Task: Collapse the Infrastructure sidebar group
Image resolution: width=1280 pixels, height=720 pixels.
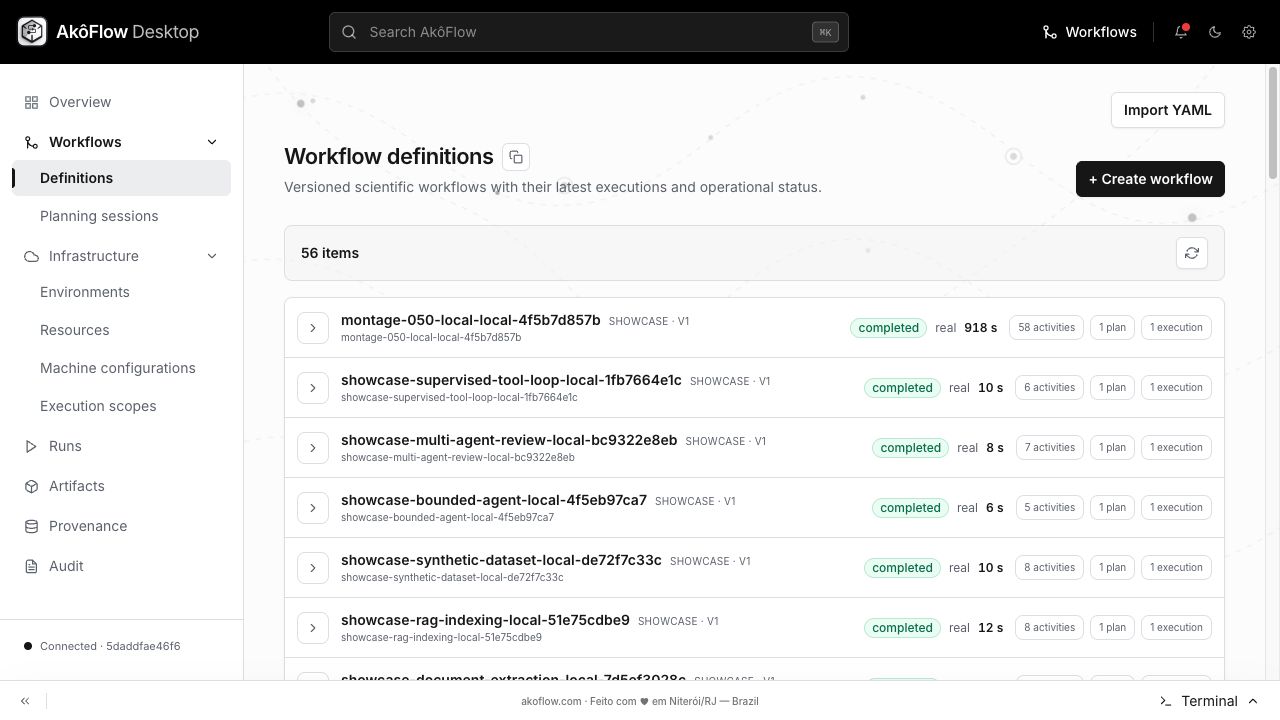Action: pos(212,256)
